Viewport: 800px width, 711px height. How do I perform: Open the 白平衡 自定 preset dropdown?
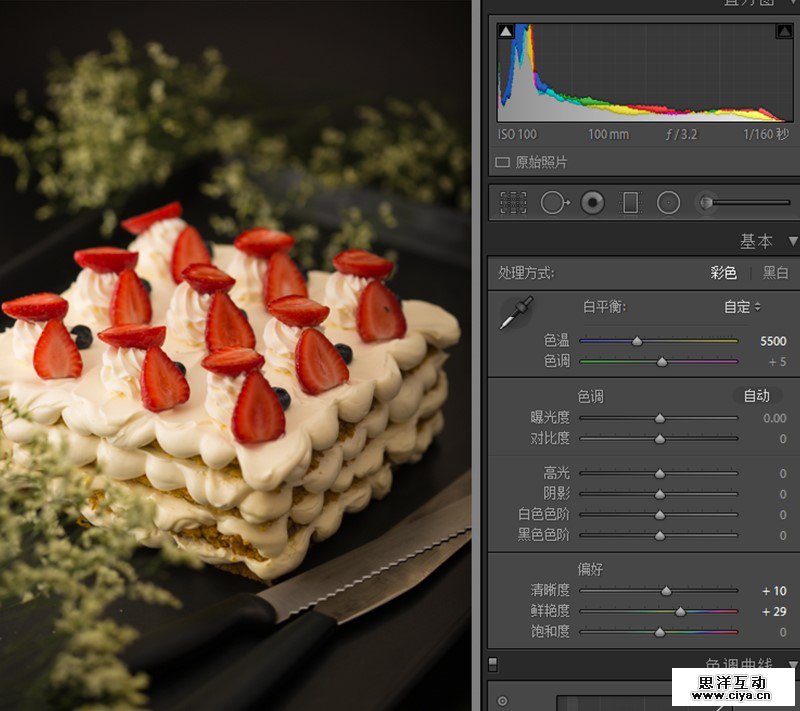[743, 307]
